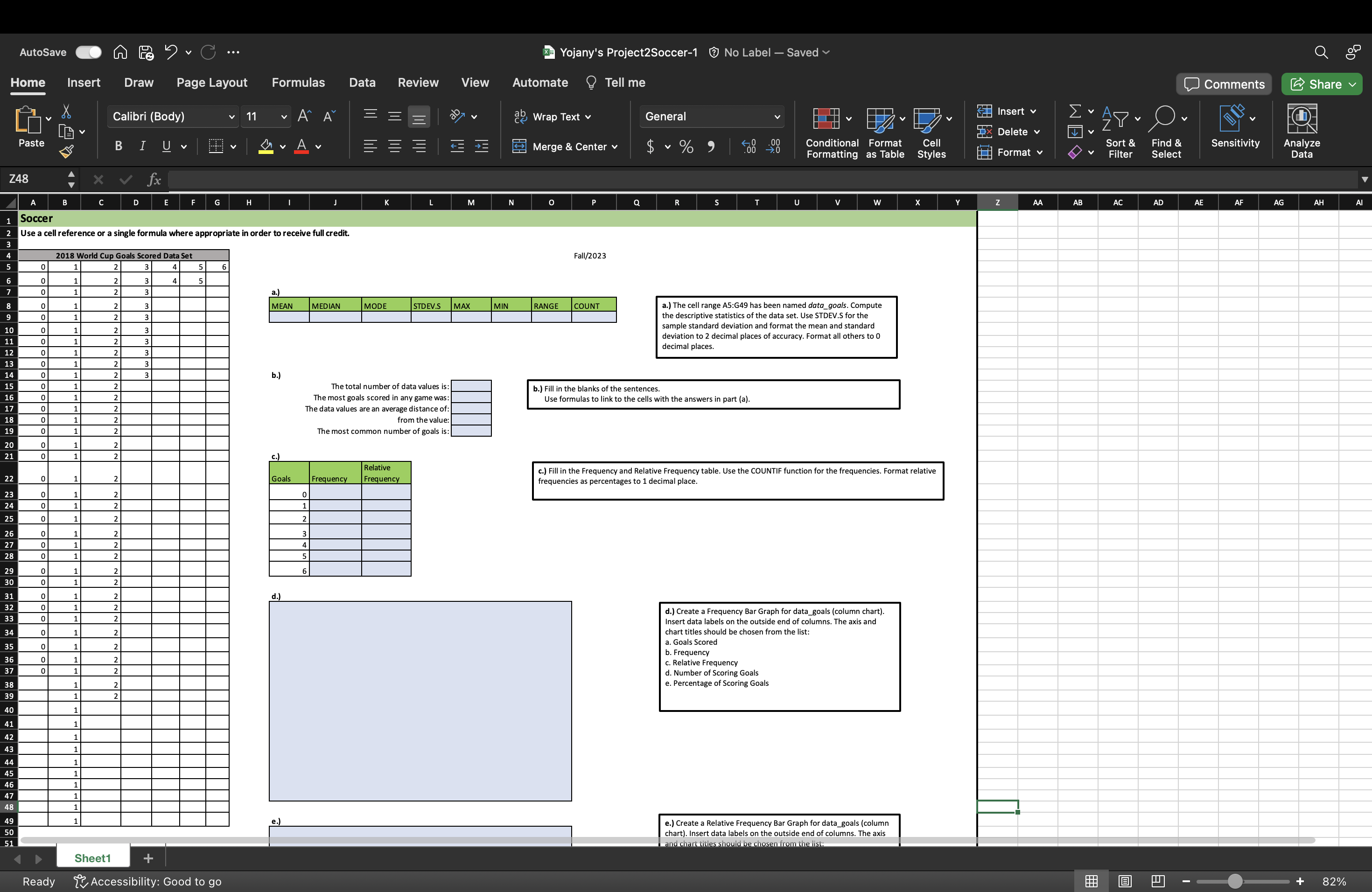1372x892 pixels.
Task: Click the Format Painter brush icon
Action: (67, 152)
